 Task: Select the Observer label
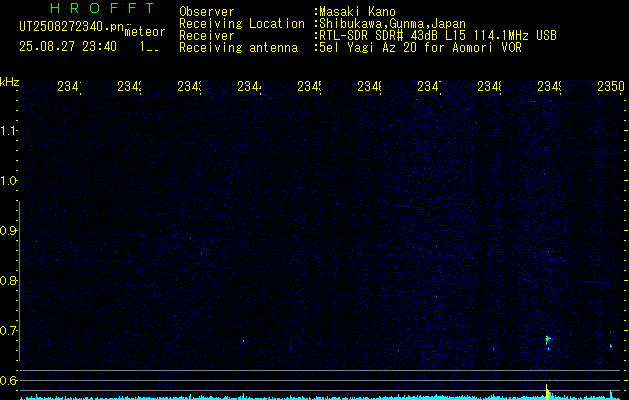pyautogui.click(x=207, y=12)
